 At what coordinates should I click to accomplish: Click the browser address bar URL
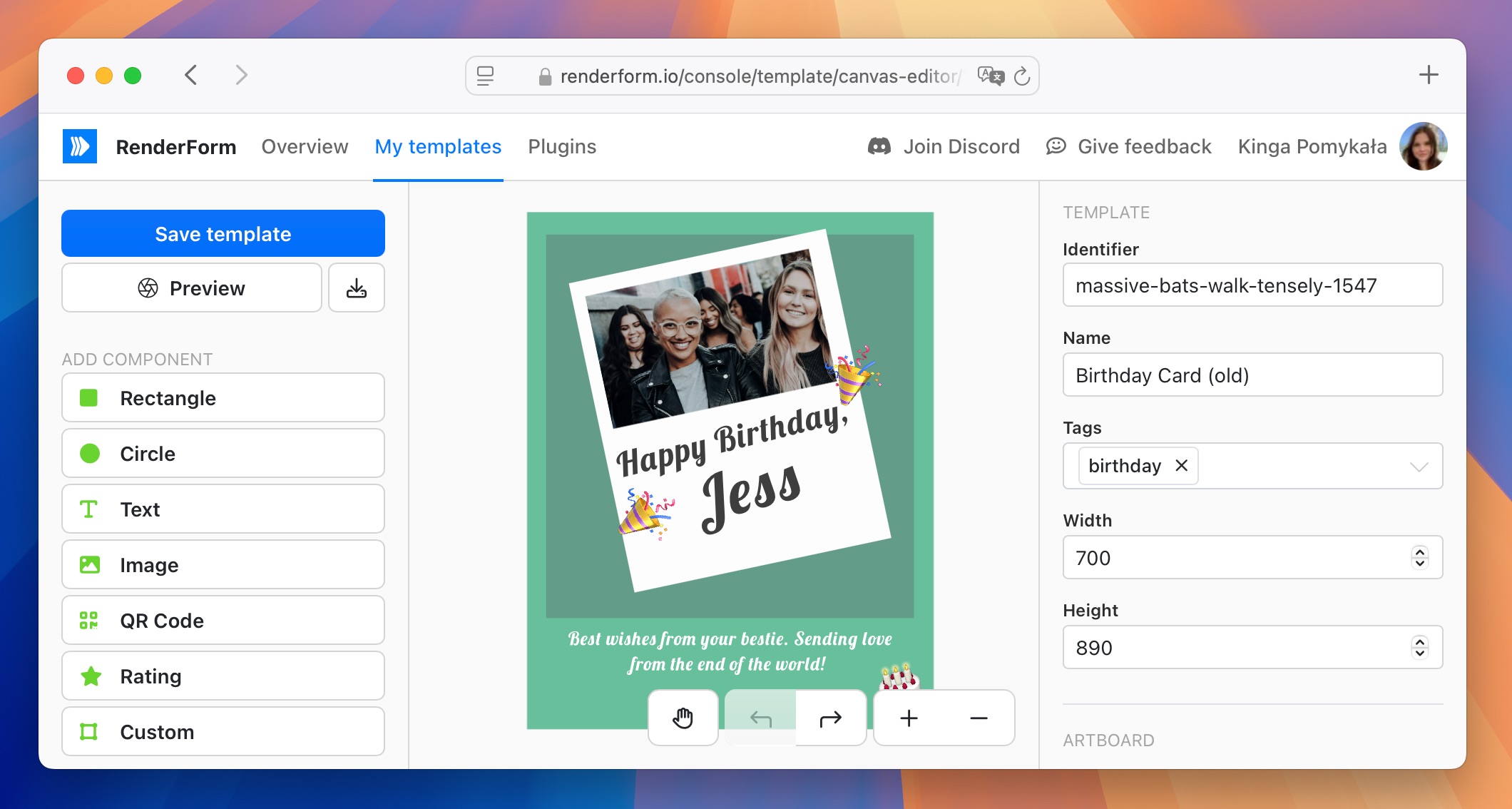pyautogui.click(x=760, y=76)
